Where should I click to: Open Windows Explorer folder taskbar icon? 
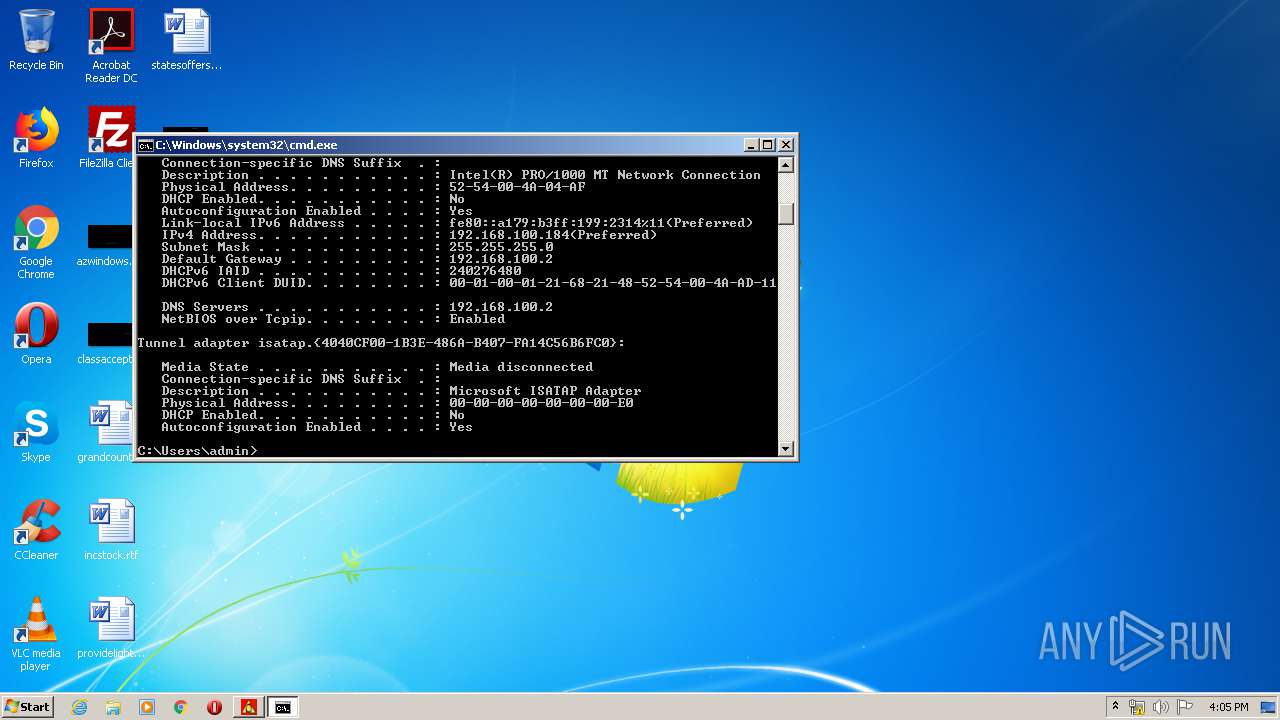113,707
